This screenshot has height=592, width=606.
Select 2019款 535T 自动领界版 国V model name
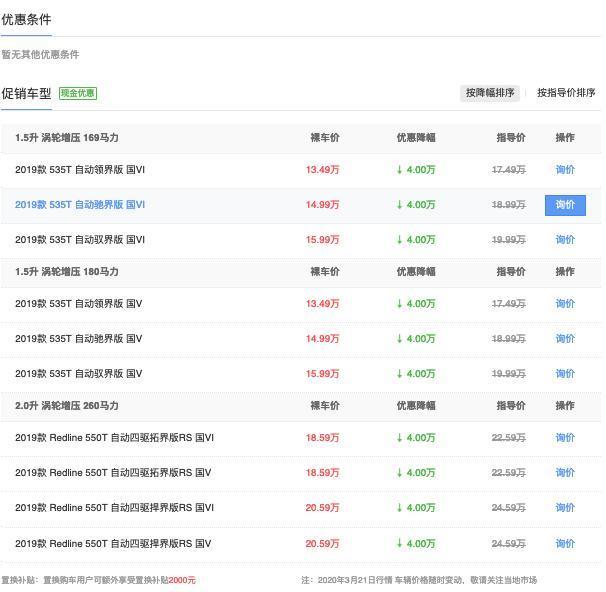coord(79,304)
